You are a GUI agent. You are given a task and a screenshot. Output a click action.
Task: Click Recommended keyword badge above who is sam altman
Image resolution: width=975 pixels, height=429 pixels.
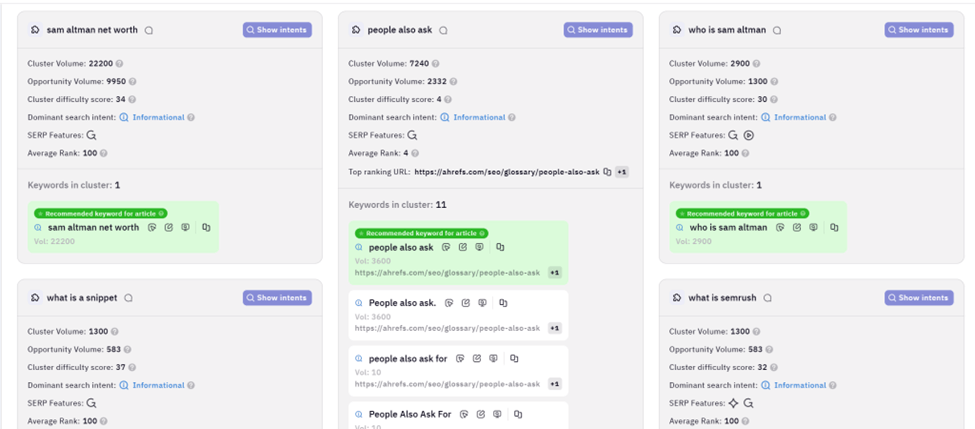[742, 213]
